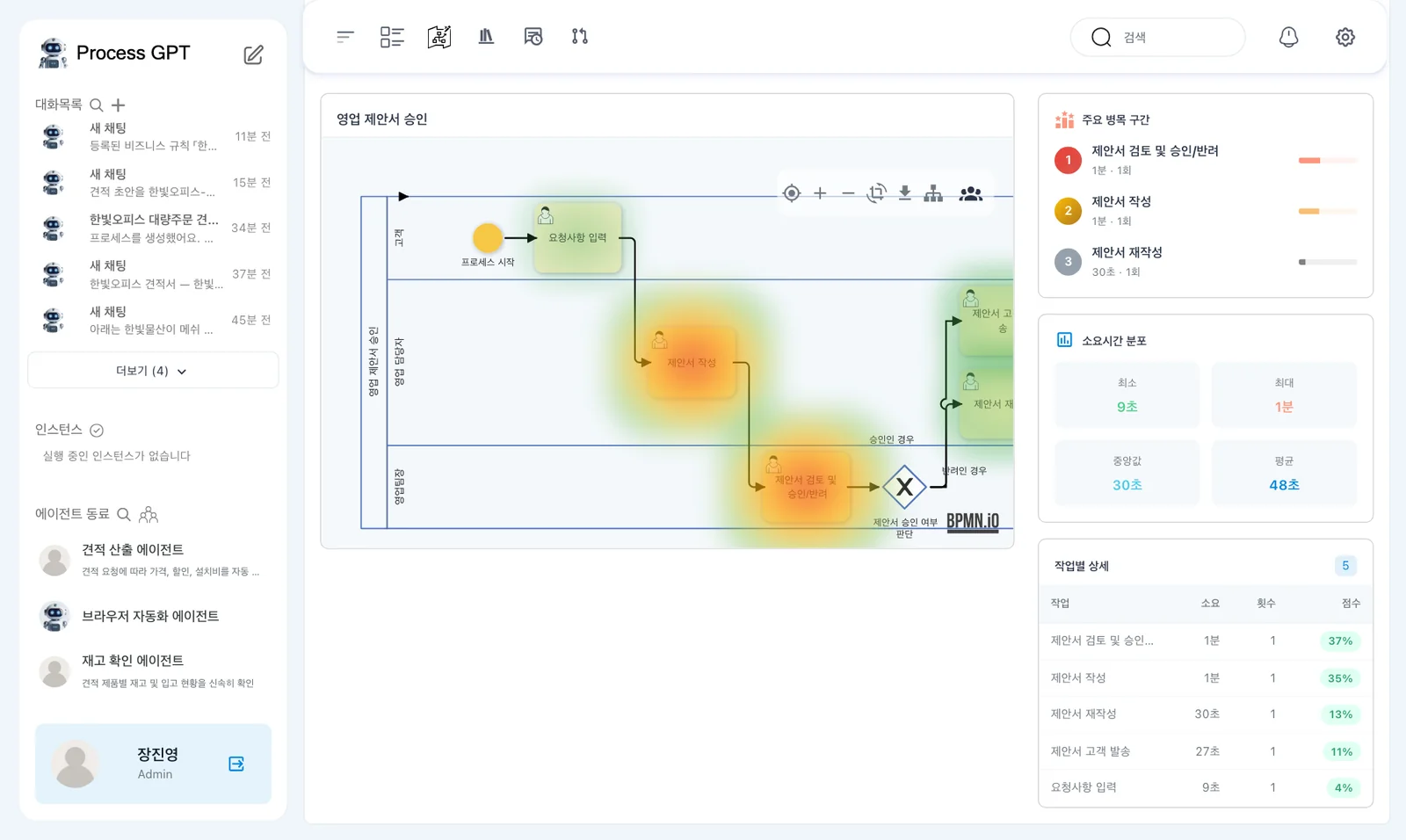Click the 제안서 승인 여부 판단 gateway
1406x840 pixels.
904,487
